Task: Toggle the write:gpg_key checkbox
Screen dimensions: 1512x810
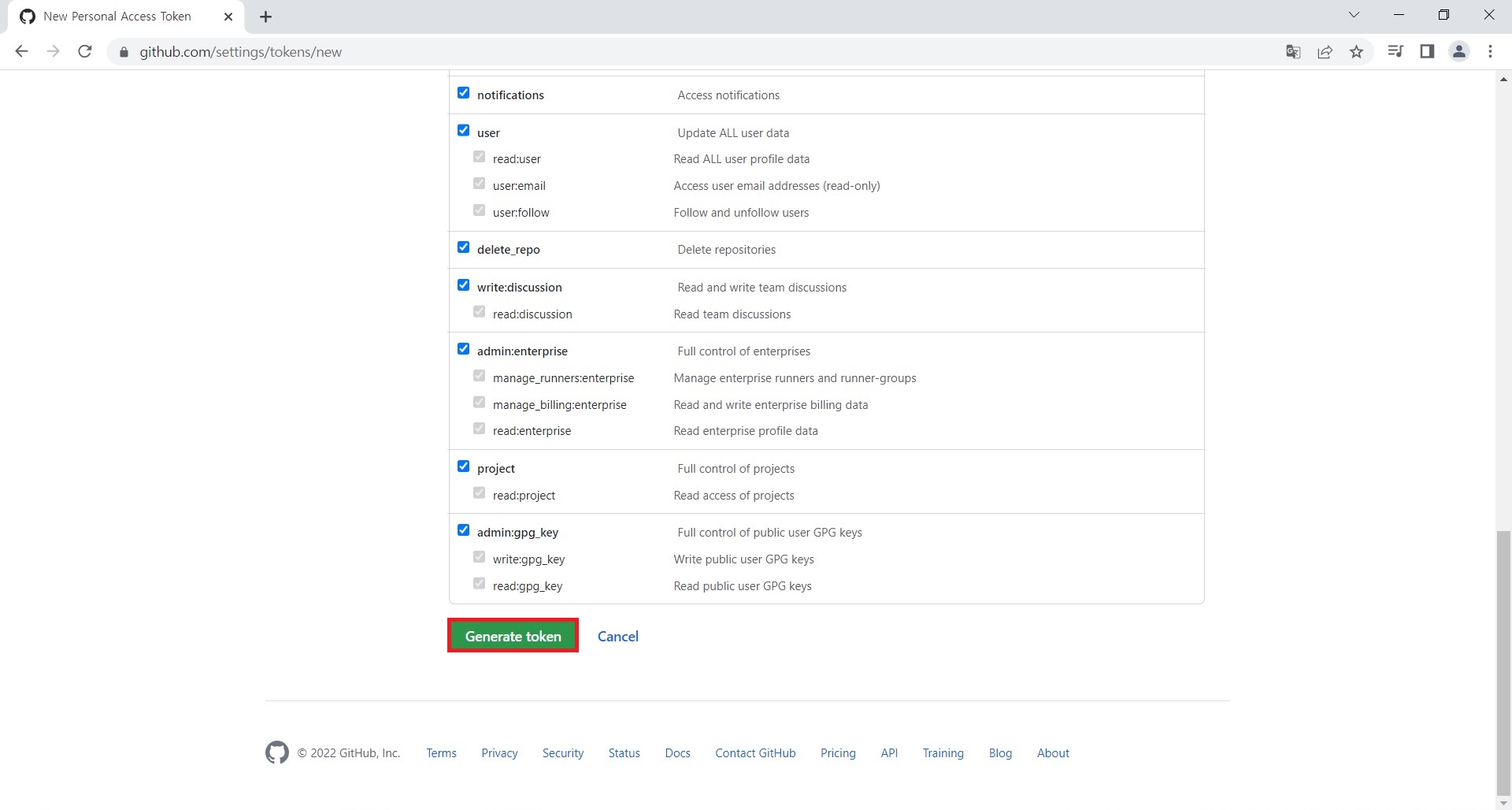Action: click(x=480, y=557)
